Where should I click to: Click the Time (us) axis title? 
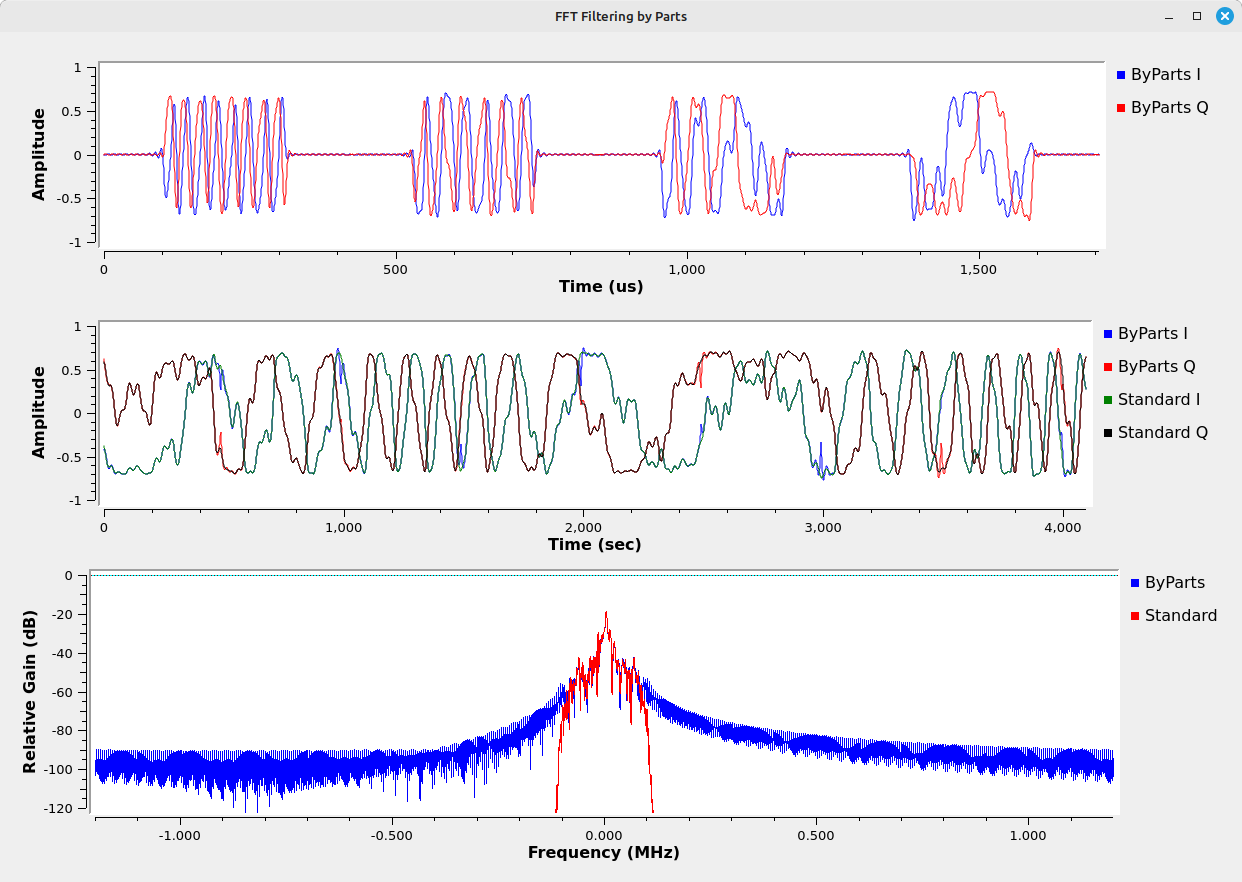[x=600, y=286]
